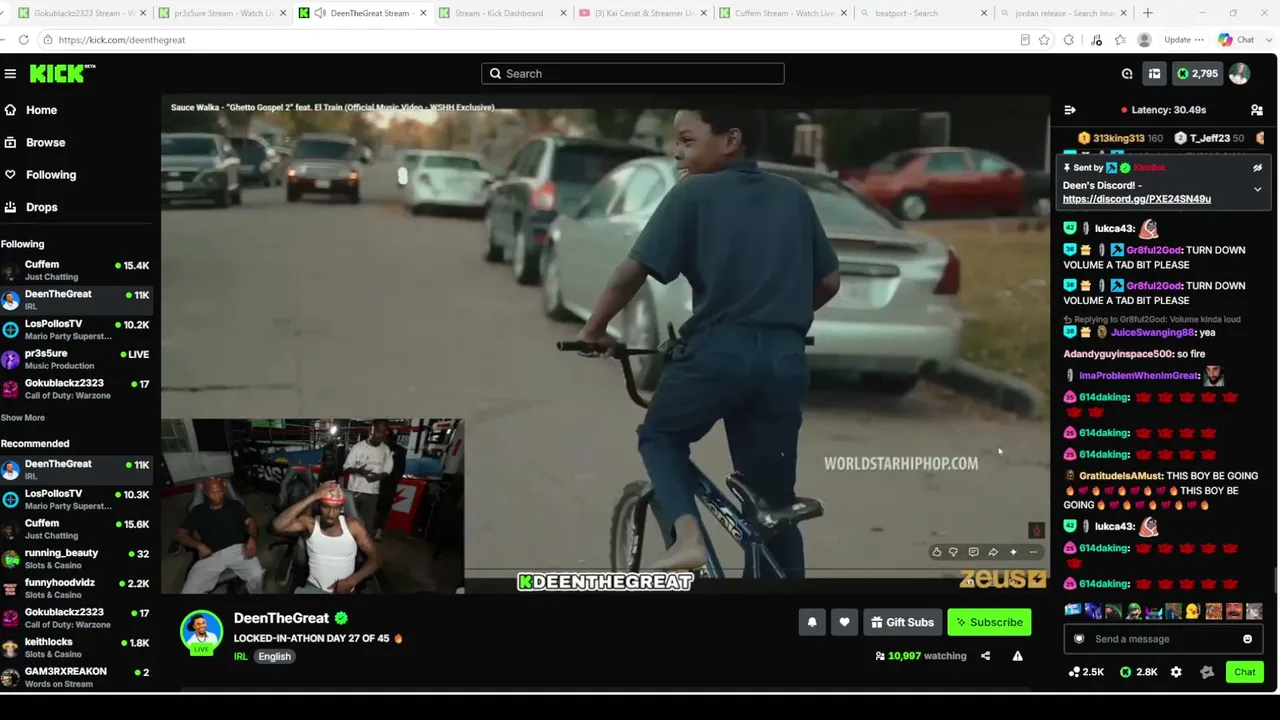
Task: Select the English language tag
Action: pos(274,656)
